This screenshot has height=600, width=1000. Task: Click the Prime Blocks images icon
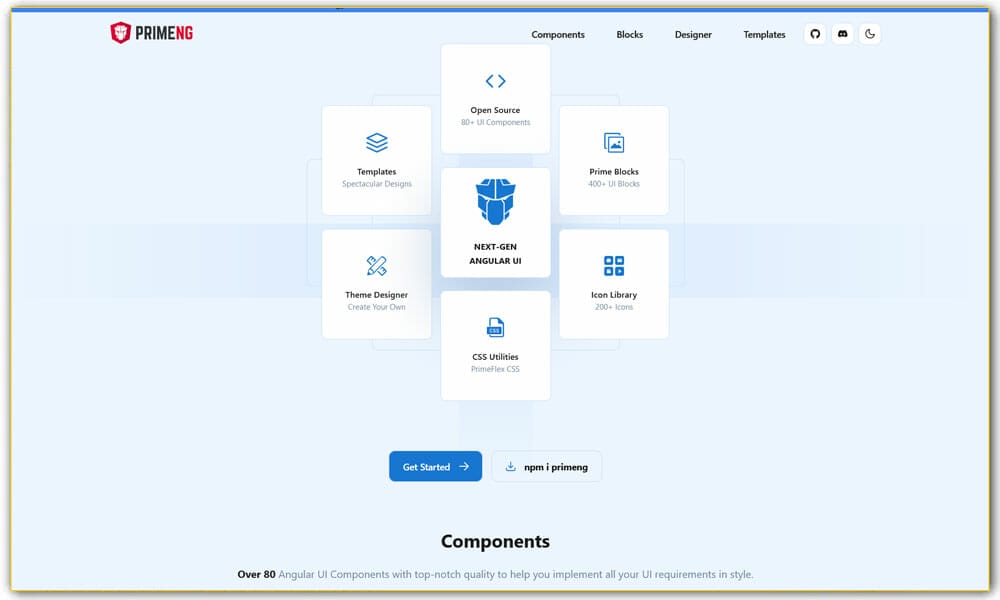pyautogui.click(x=614, y=143)
